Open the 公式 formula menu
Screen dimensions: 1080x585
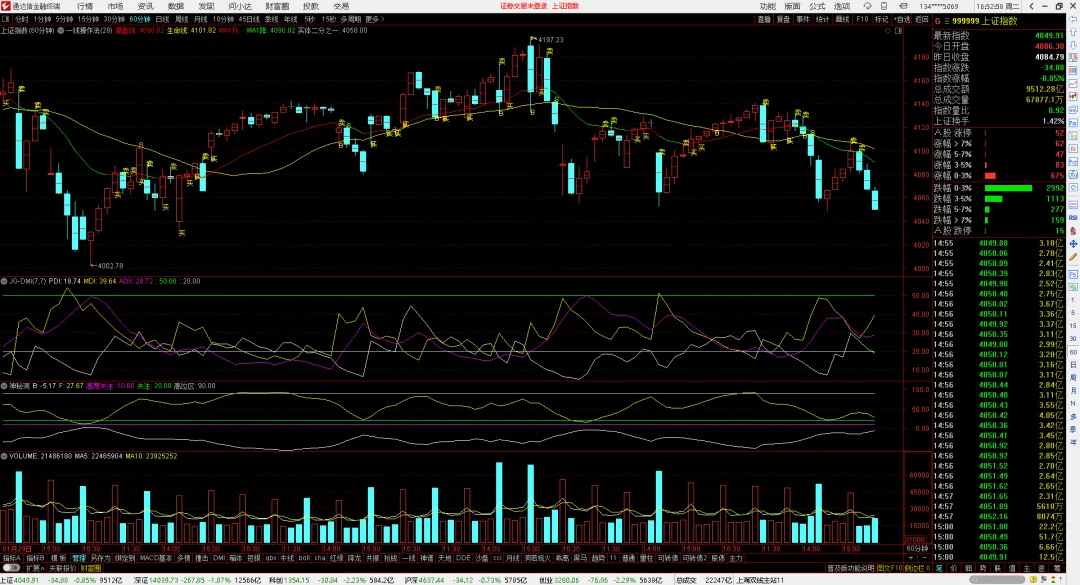pyautogui.click(x=817, y=6)
